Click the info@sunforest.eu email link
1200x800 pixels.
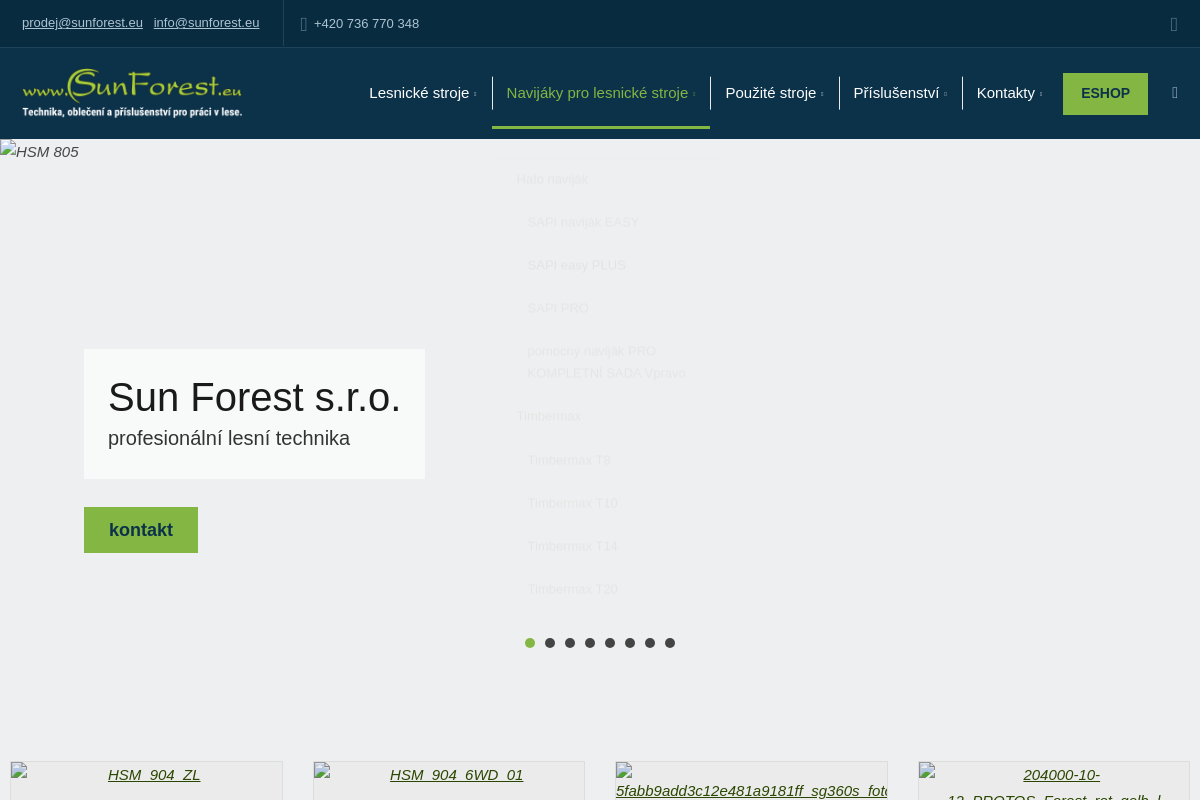(206, 23)
